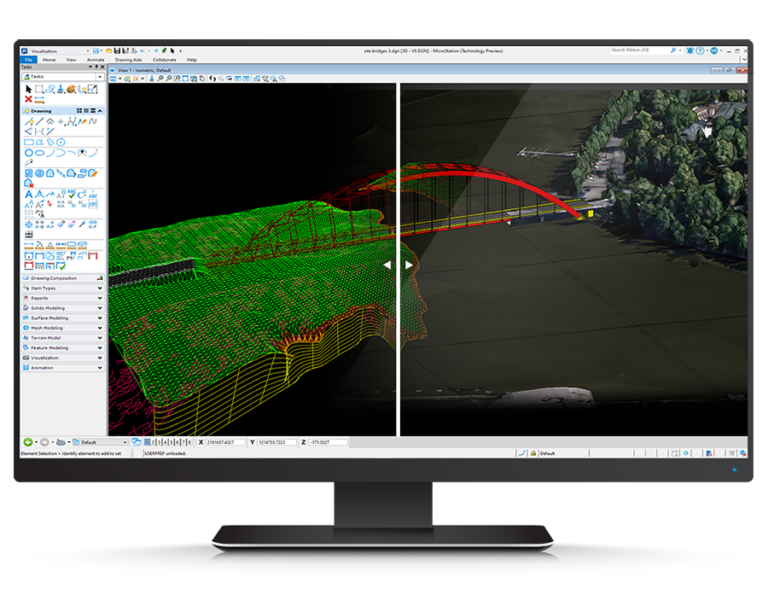Click the X coordinate input field
The image size is (768, 606).
[225, 442]
